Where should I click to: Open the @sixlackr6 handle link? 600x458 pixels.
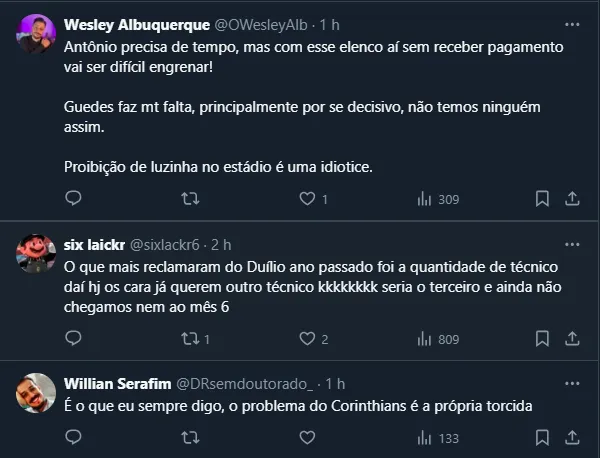[162, 243]
